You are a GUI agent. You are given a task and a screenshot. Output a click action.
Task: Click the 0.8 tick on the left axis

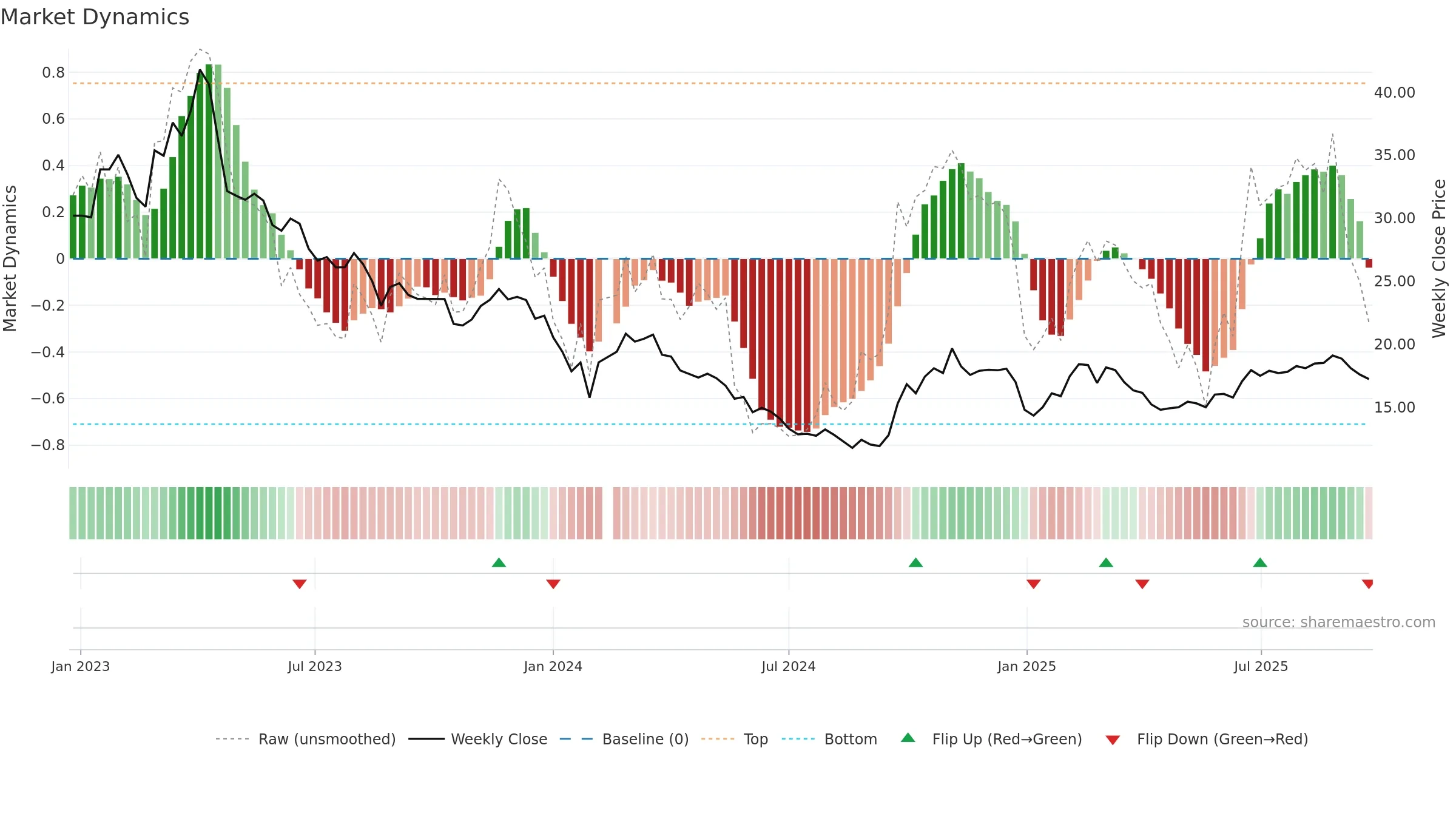(x=53, y=73)
